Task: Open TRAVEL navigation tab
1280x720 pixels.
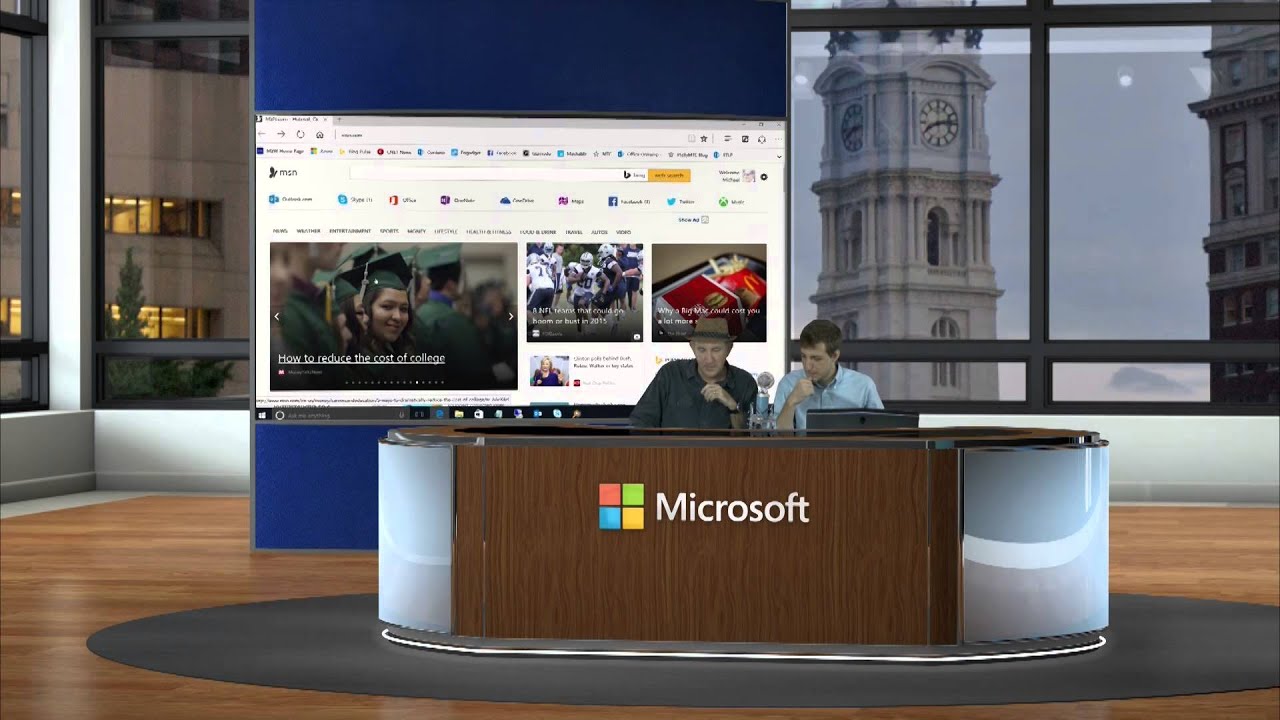Action: 573,232
